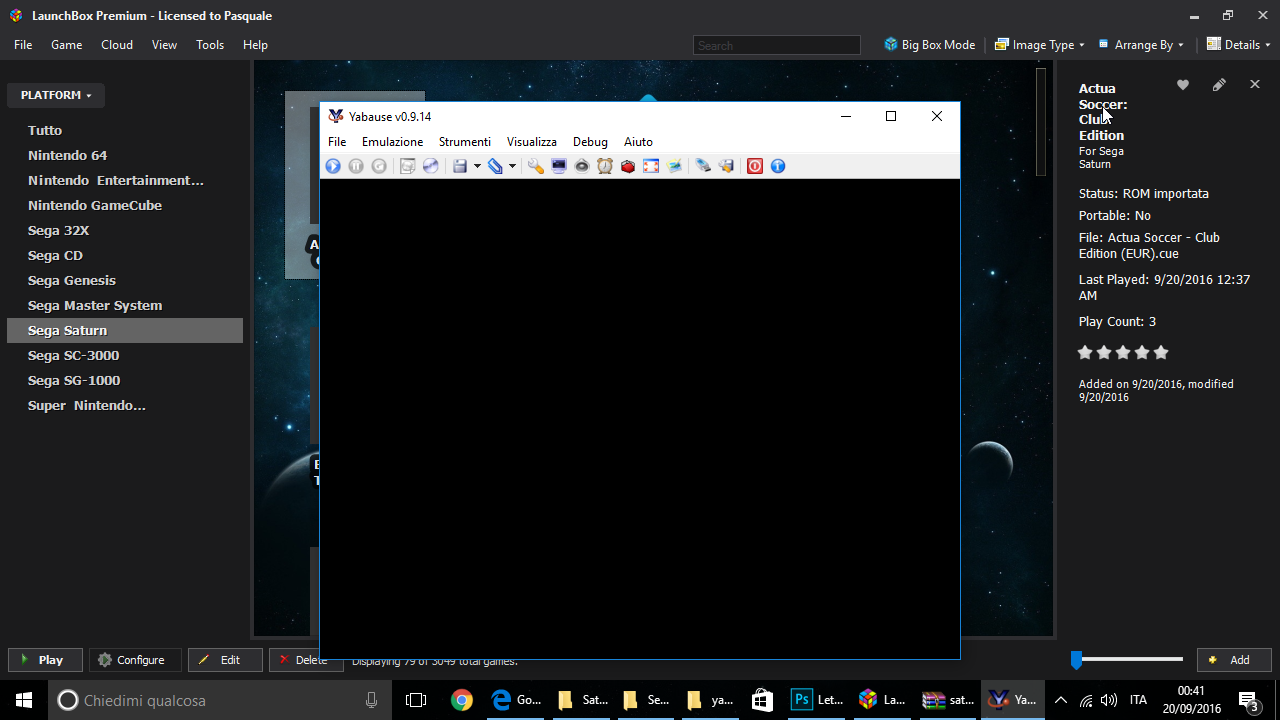The image size is (1280, 720).
Task: Click the red power quit icon
Action: coord(755,166)
